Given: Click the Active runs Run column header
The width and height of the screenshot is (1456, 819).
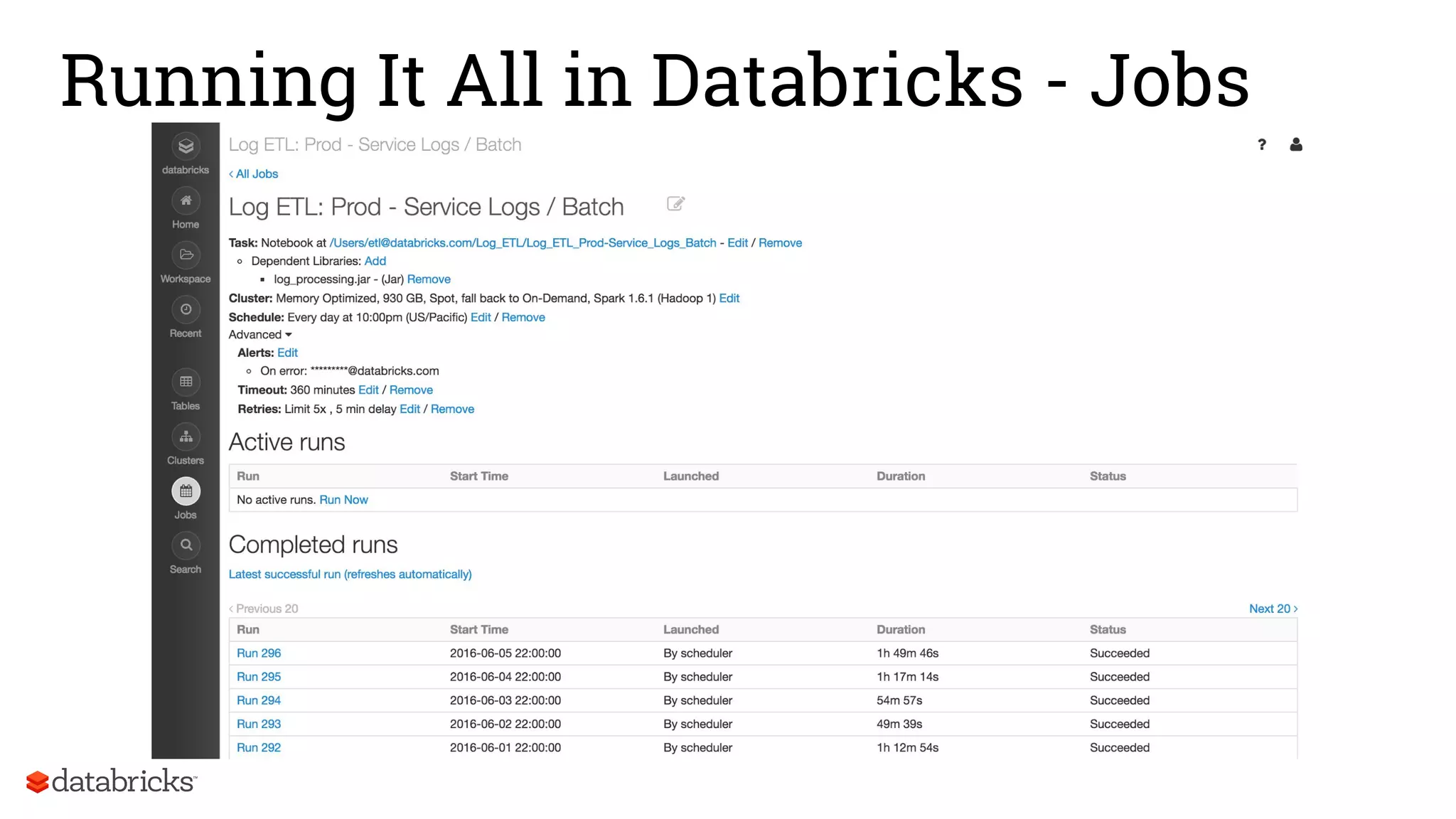Looking at the screenshot, I should (x=248, y=476).
